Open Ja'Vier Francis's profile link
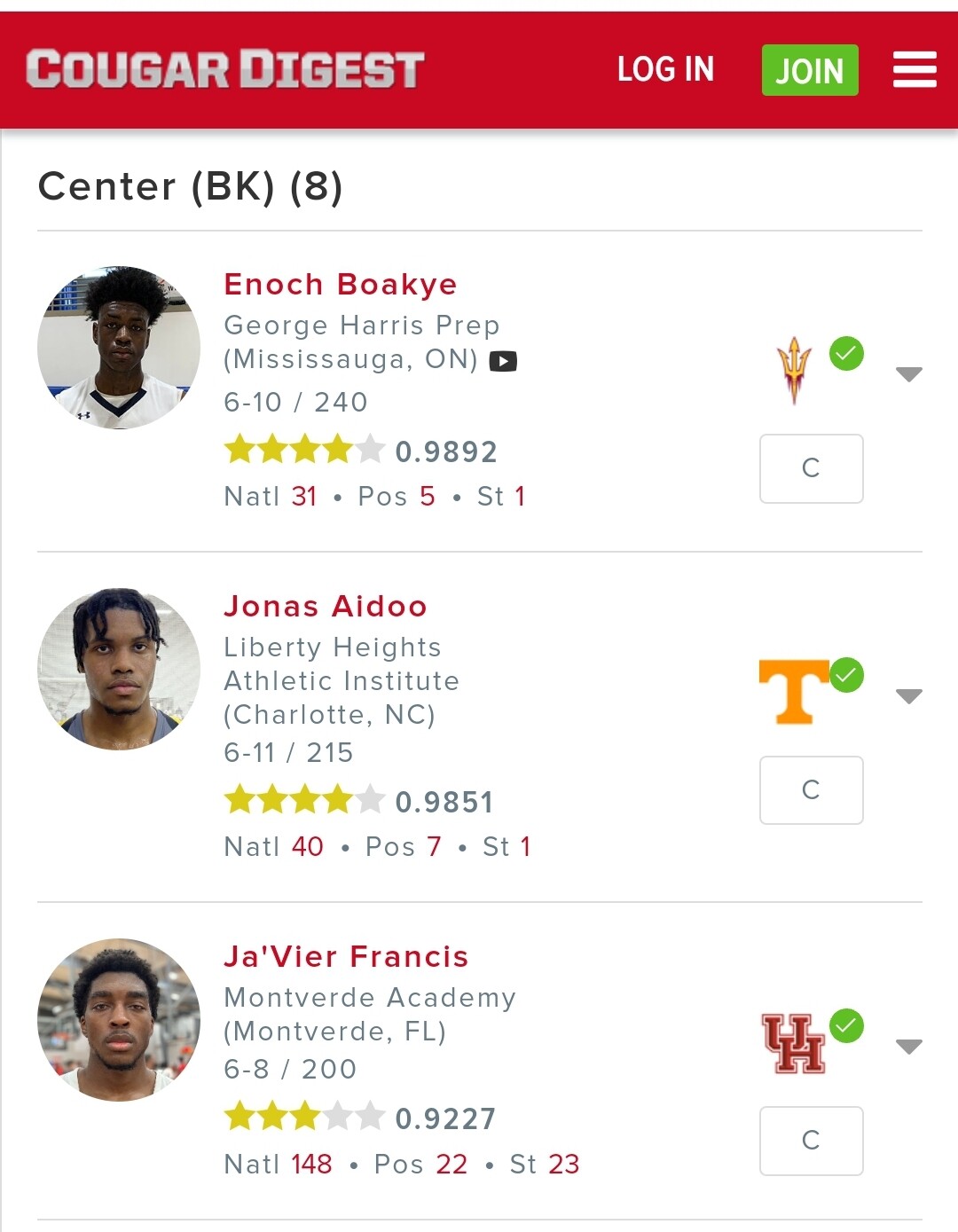The image size is (958, 1232). click(346, 957)
